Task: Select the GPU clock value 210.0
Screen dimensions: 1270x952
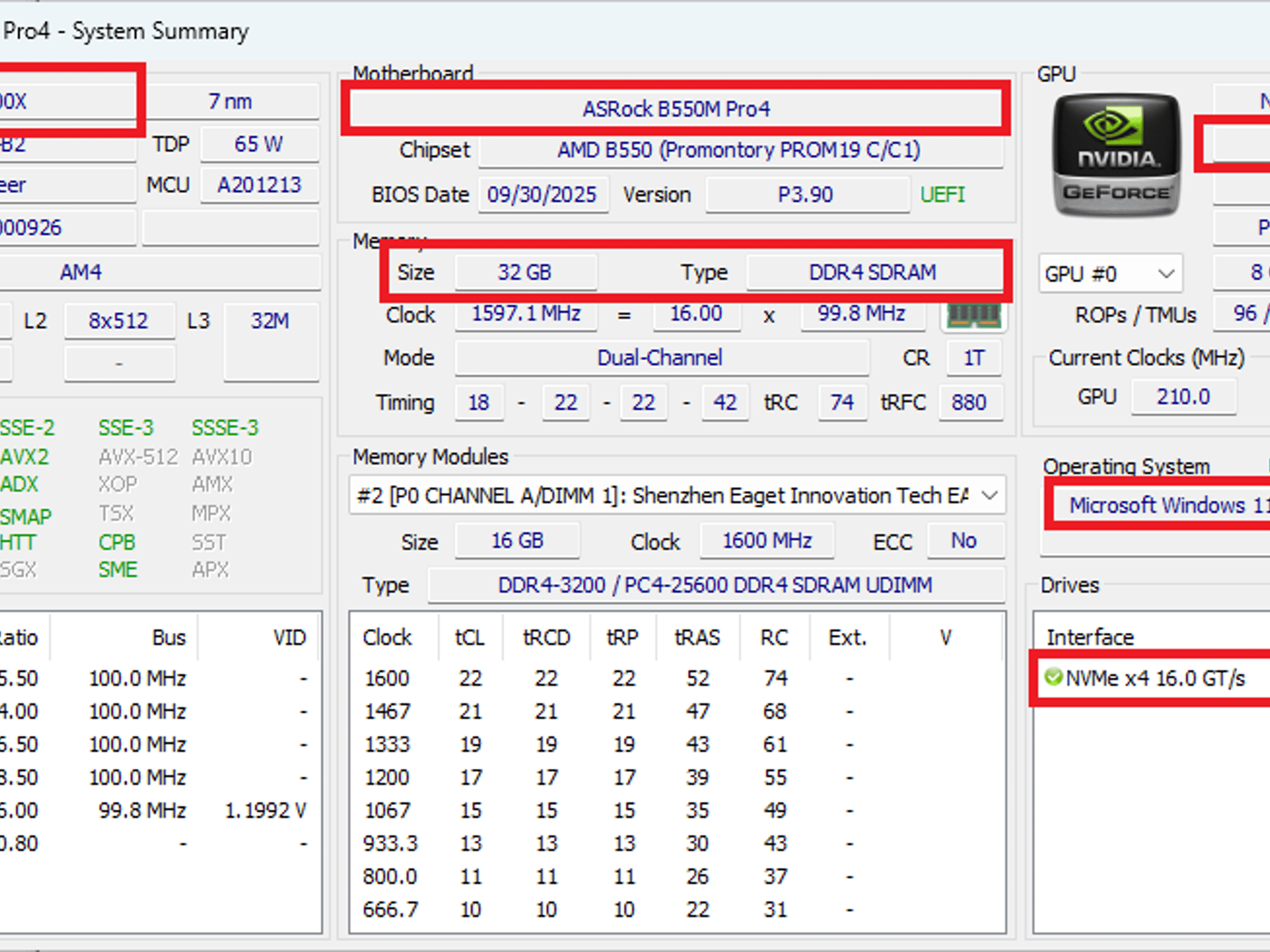Action: 1183,397
